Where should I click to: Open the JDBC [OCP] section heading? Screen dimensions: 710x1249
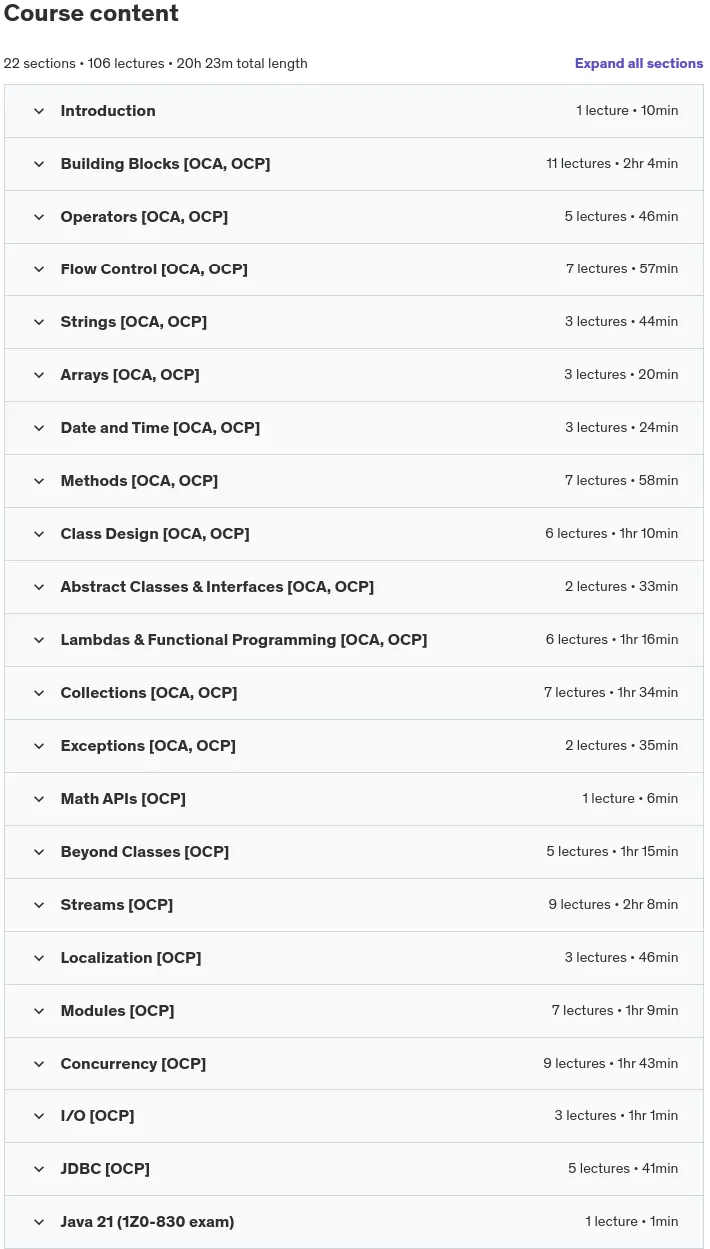point(105,1169)
